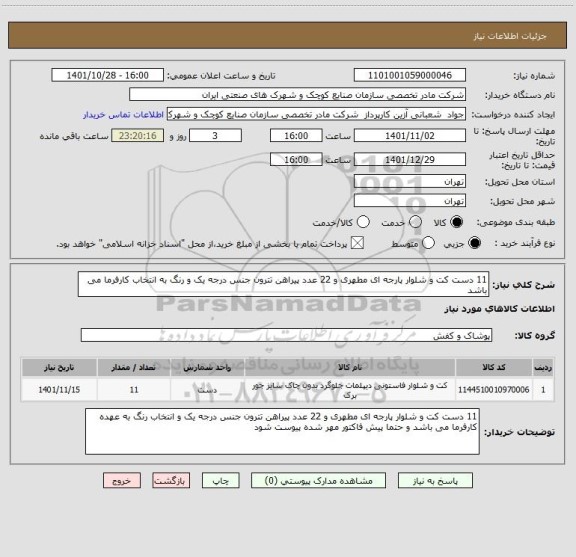Screen dimensions: 576x557
Task: Click the جزئیات اطلاعات نیاز page title
Action: (x=510, y=36)
